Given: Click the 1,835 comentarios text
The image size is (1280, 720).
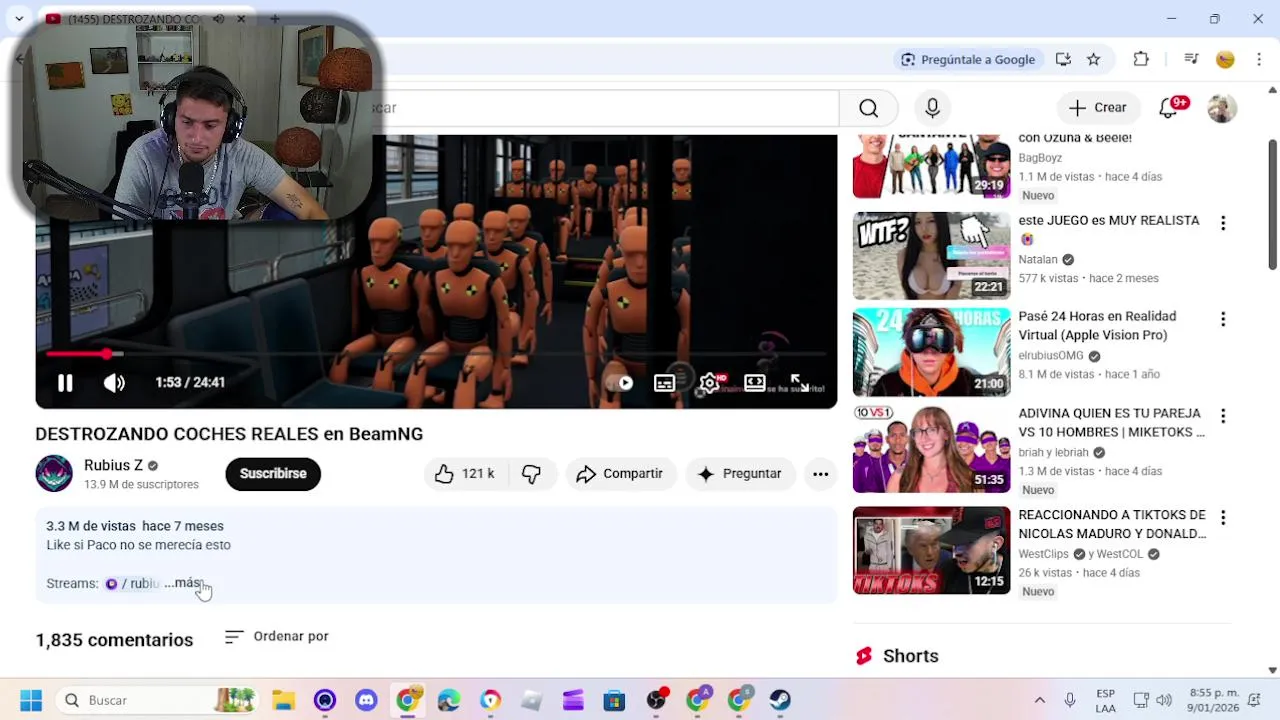Looking at the screenshot, I should coord(114,640).
